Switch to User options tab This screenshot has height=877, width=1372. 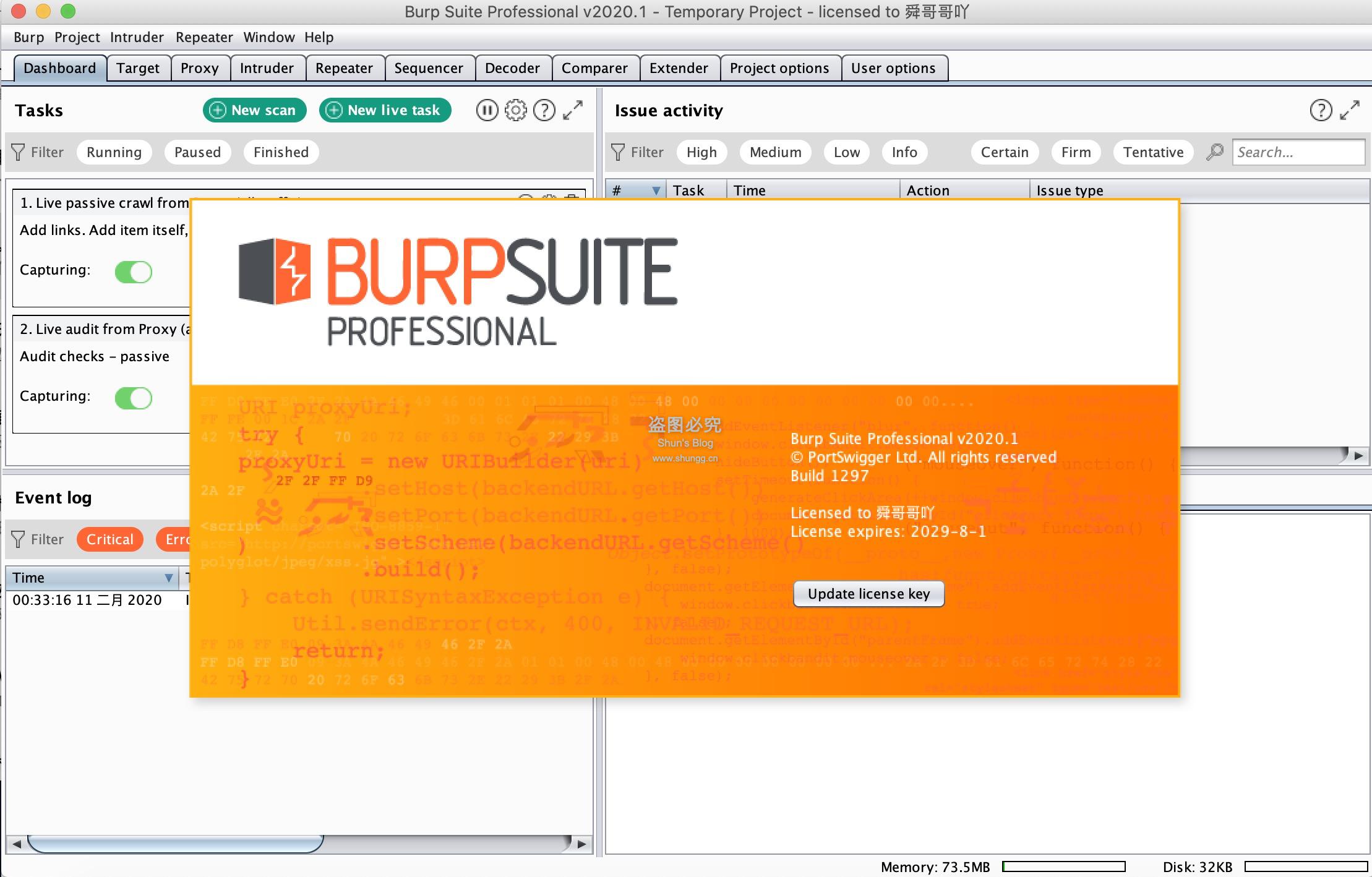click(893, 68)
